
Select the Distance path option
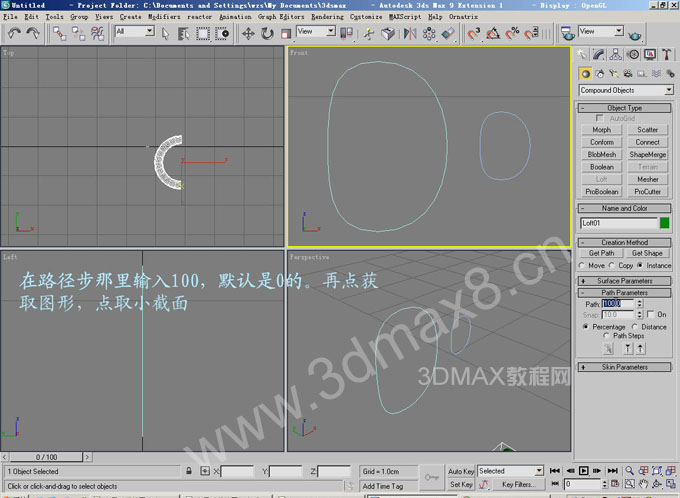[x=634, y=327]
